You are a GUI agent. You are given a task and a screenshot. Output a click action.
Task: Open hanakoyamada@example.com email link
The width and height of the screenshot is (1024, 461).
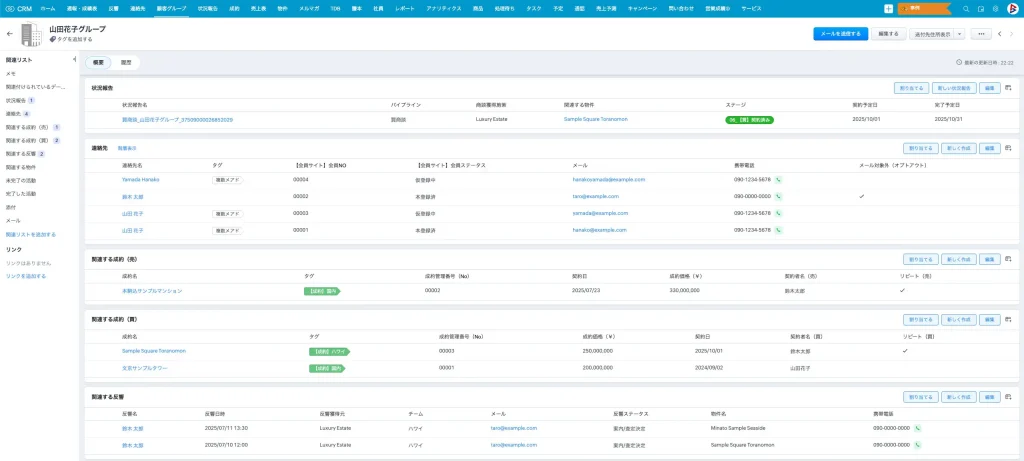click(608, 180)
